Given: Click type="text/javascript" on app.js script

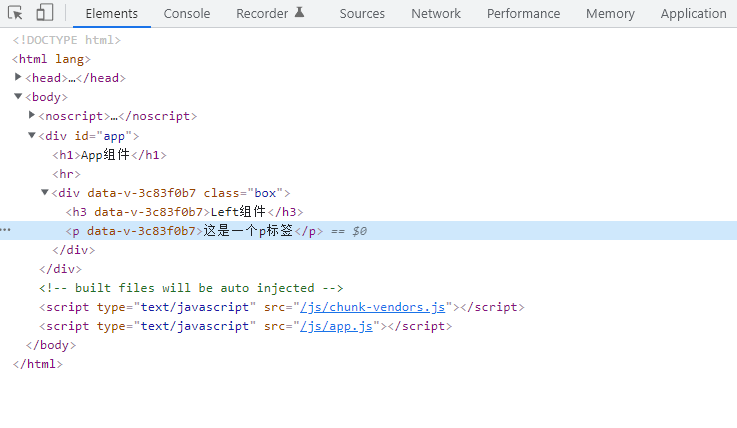Looking at the screenshot, I should click(x=176, y=326).
